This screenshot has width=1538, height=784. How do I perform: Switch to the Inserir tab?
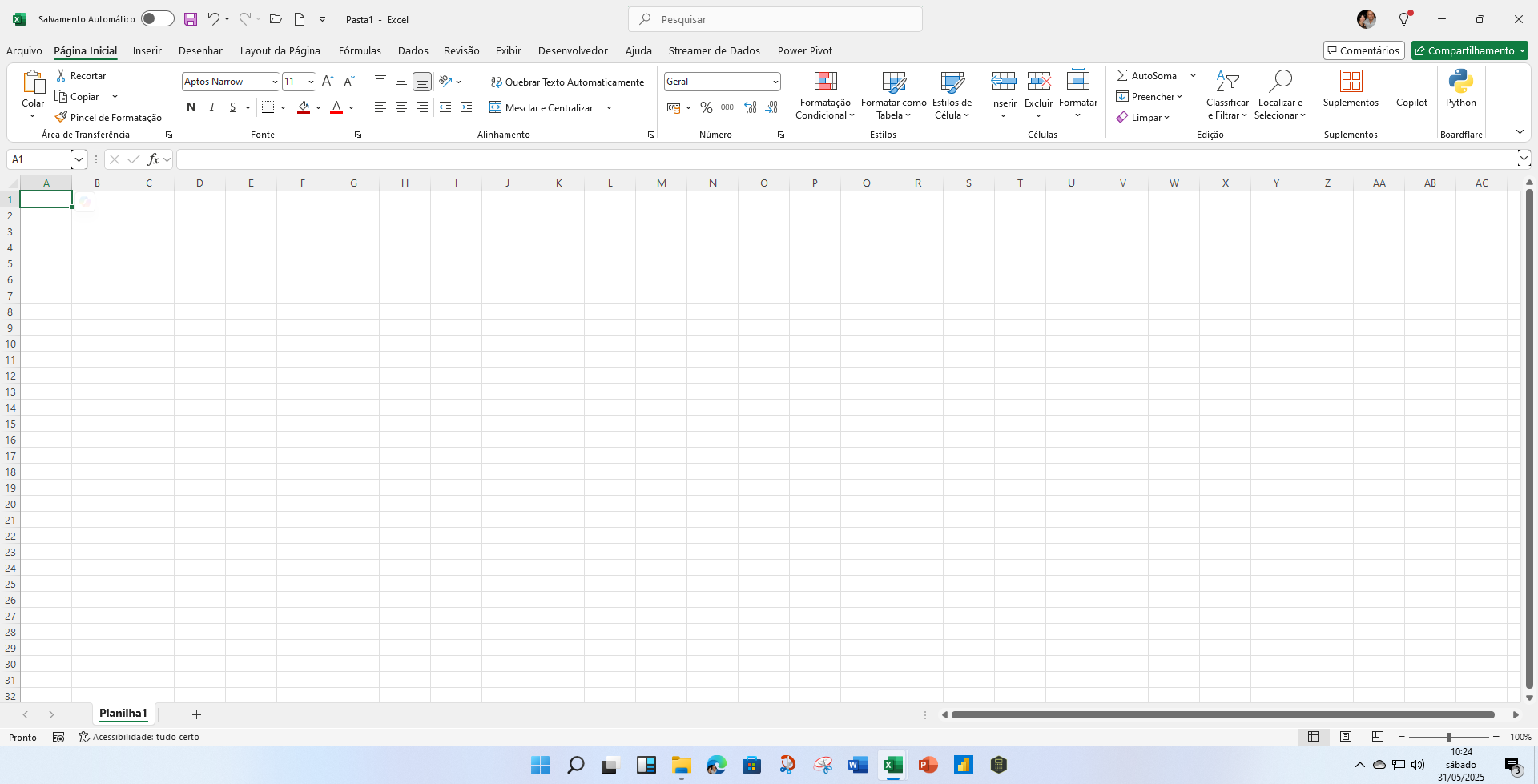(x=147, y=50)
